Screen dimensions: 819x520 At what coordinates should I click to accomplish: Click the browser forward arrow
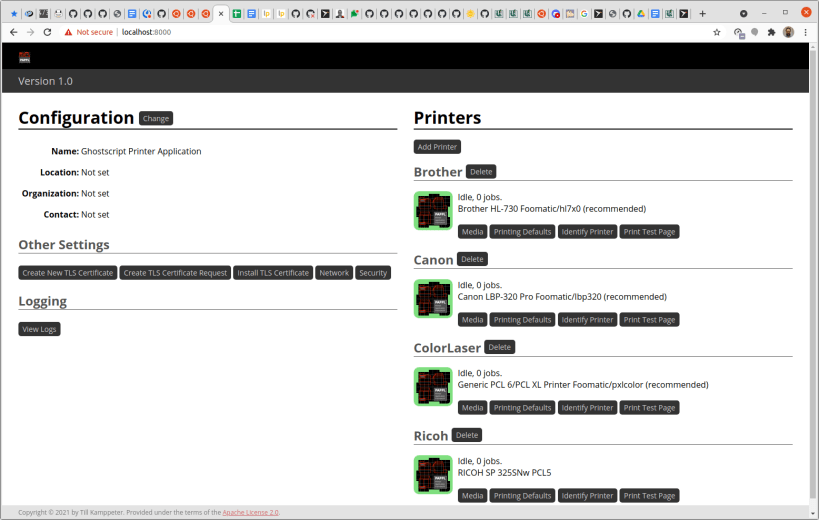[x=30, y=32]
